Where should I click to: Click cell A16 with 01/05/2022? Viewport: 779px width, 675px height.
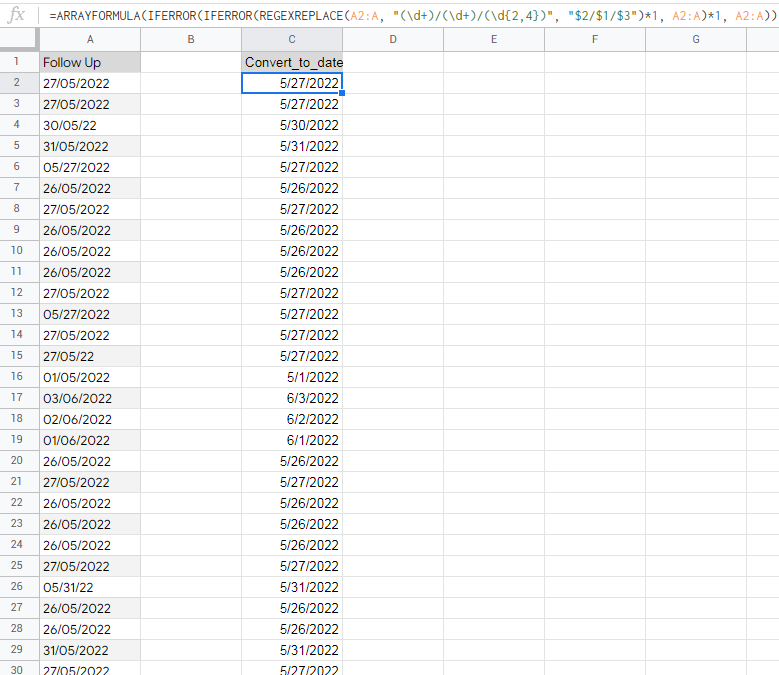[x=90, y=377]
